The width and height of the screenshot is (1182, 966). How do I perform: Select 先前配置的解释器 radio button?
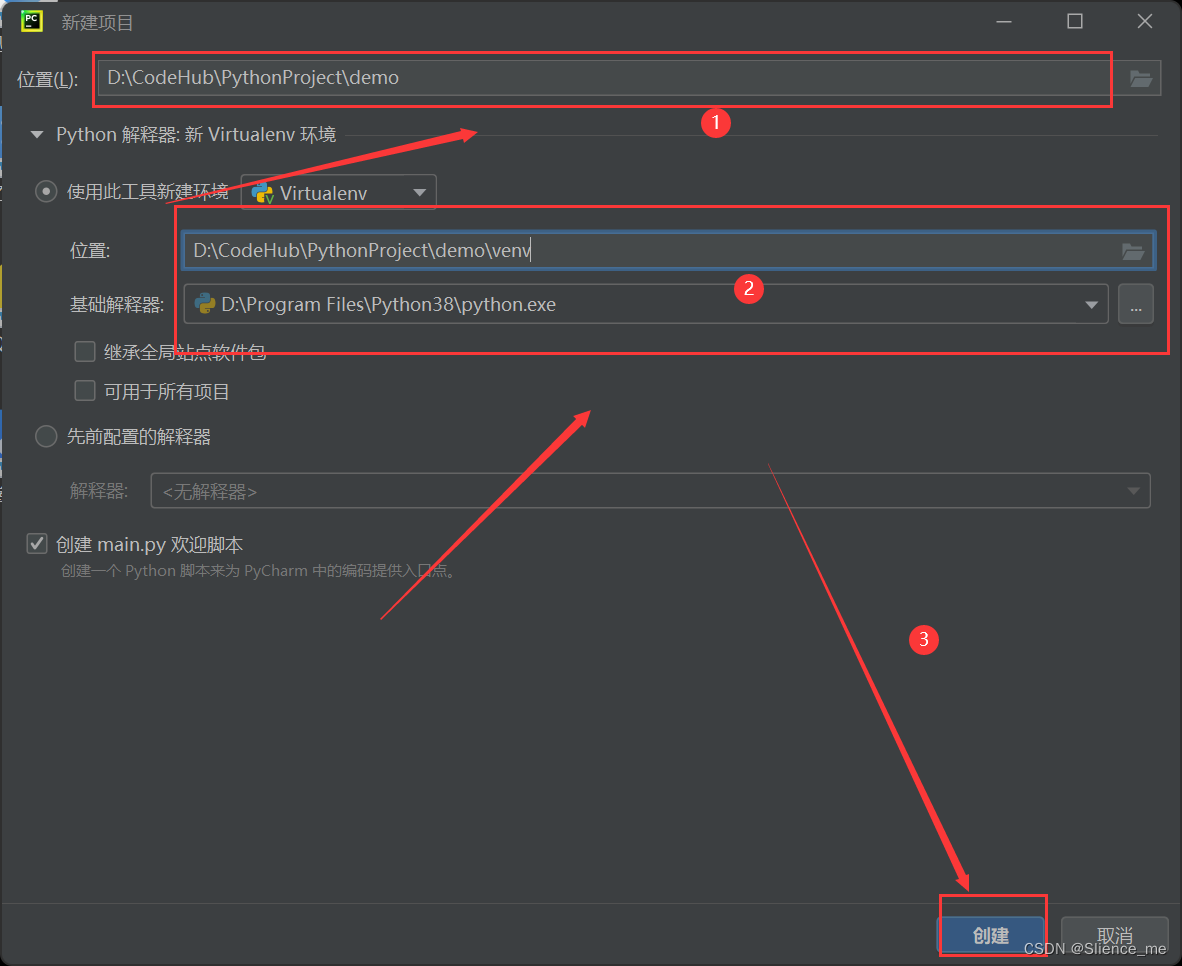(46, 437)
